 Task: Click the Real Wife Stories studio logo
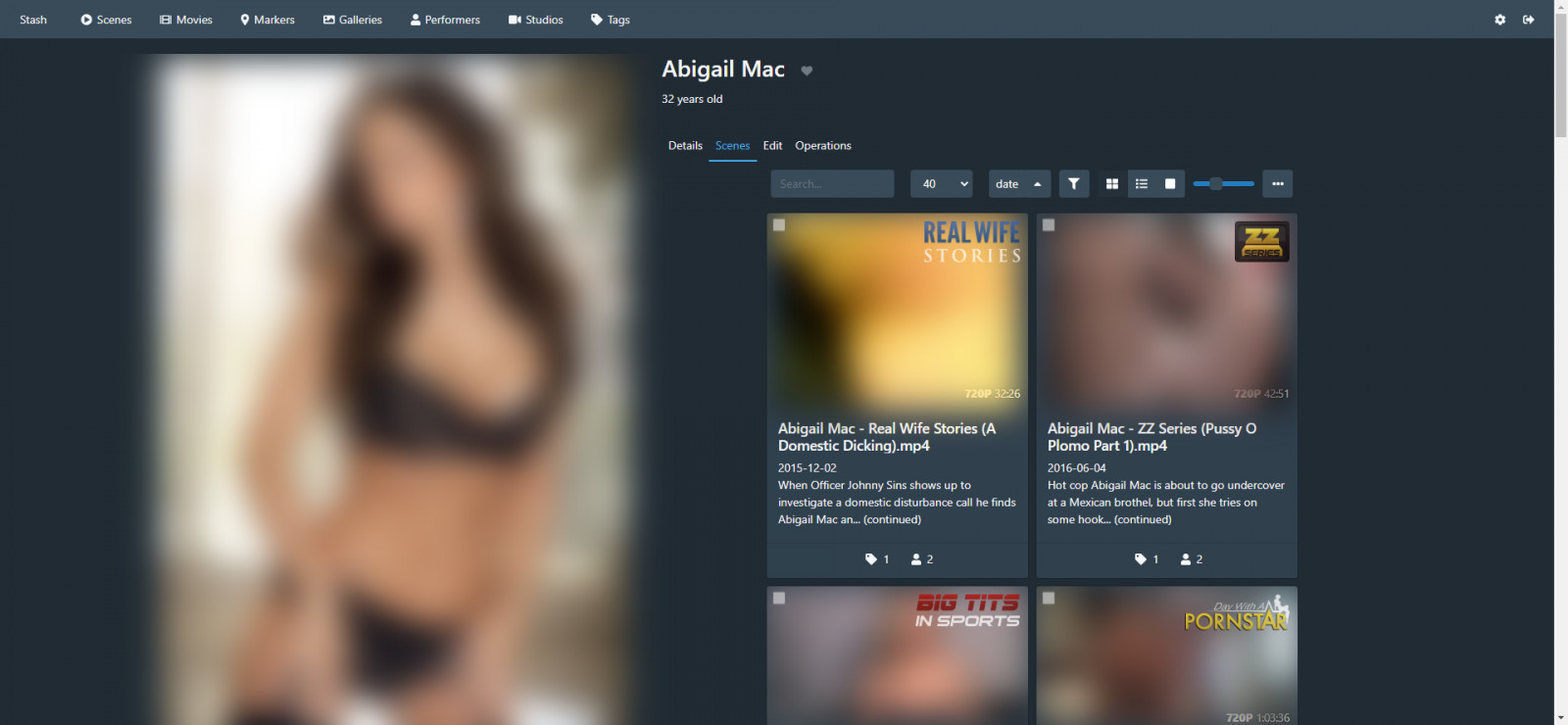[972, 242]
